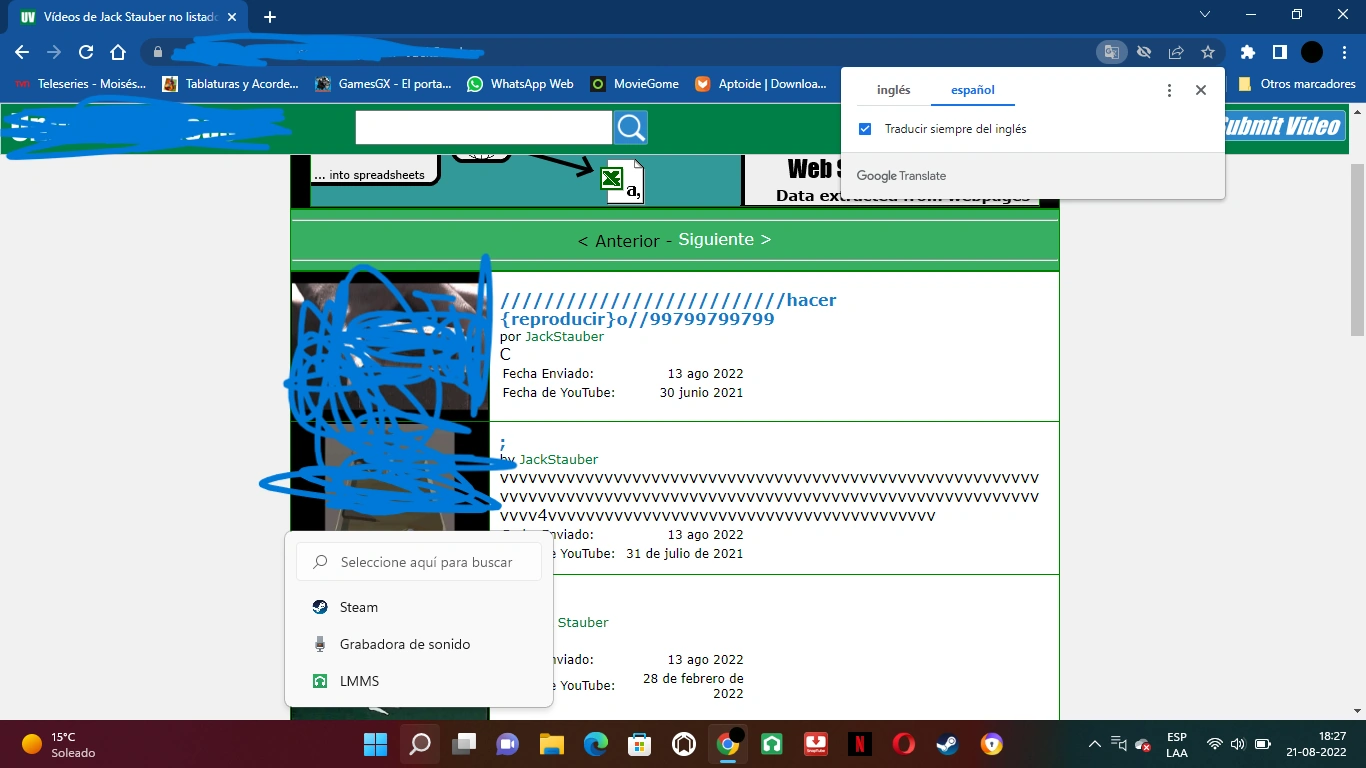Click the site search magnifier button

(630, 128)
